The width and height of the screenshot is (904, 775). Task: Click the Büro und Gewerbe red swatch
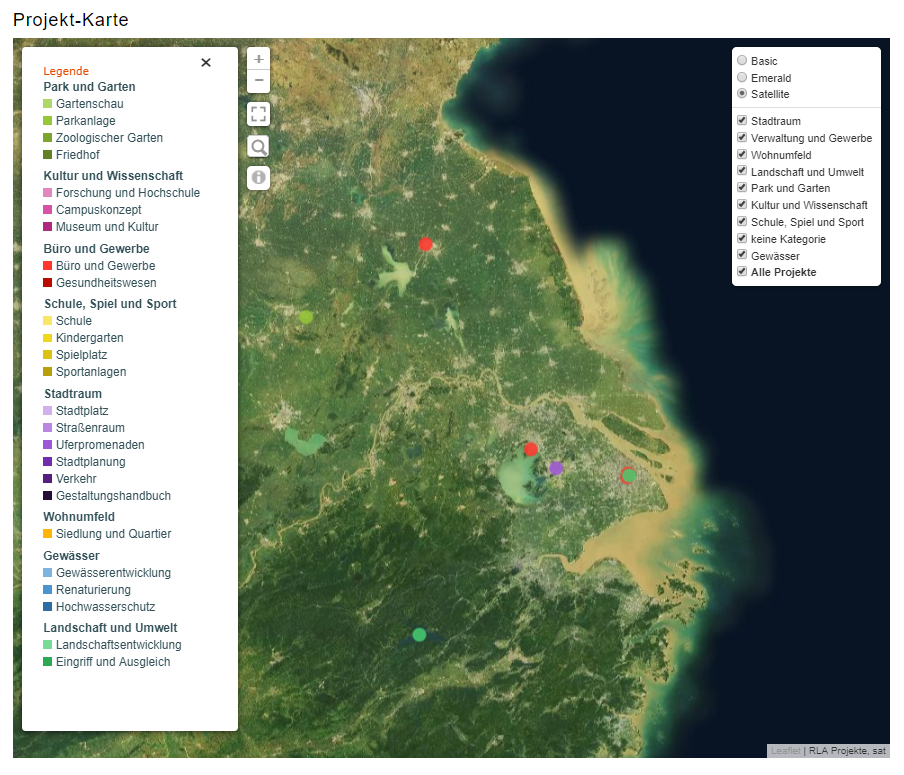click(x=48, y=266)
